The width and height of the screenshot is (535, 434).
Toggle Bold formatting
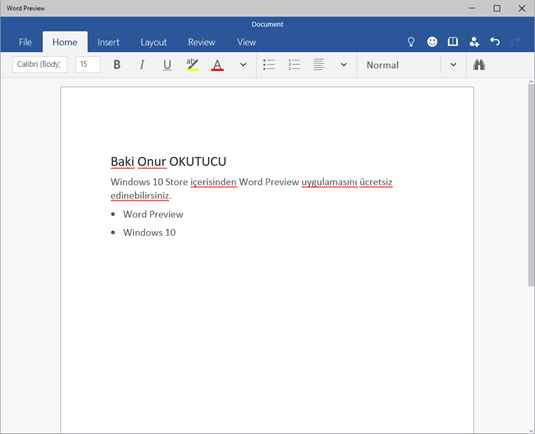(x=117, y=64)
